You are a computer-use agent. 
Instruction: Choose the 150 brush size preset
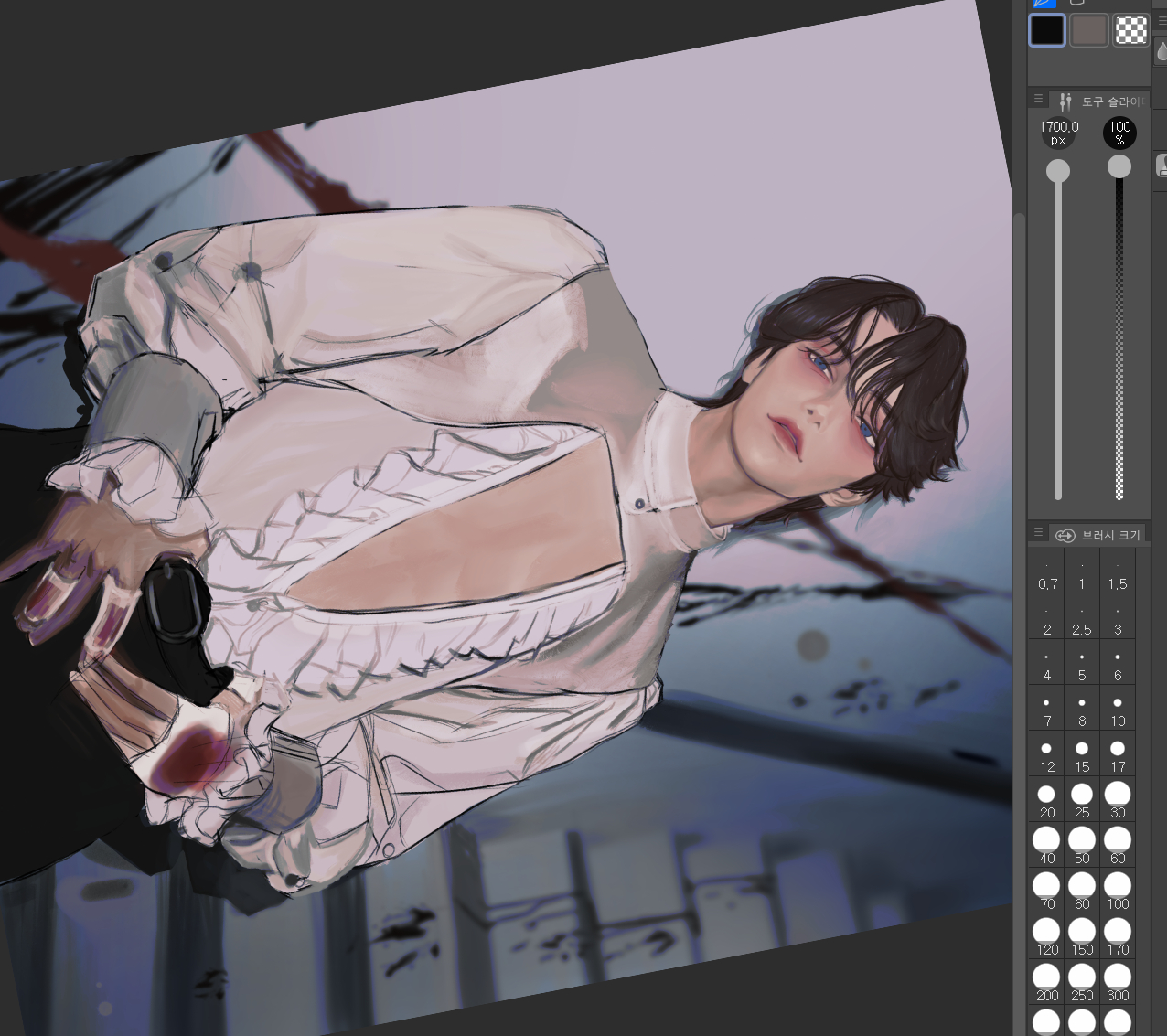pos(1082,937)
